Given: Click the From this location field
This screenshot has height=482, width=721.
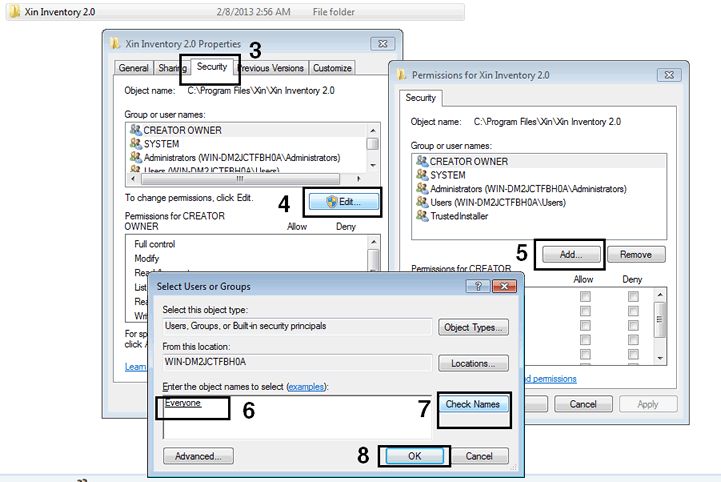Looking at the screenshot, I should tap(297, 362).
